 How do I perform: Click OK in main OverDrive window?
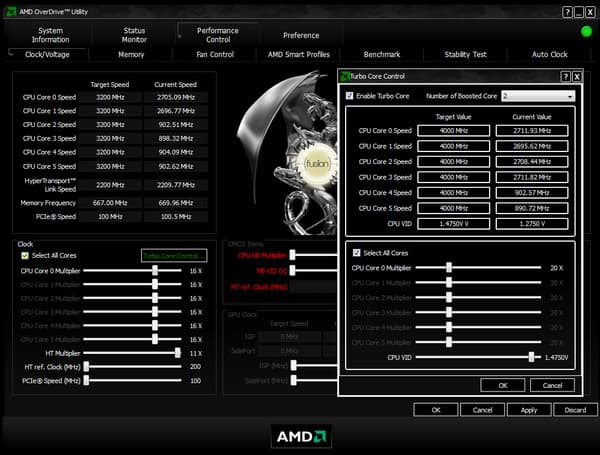pyautogui.click(x=436, y=410)
